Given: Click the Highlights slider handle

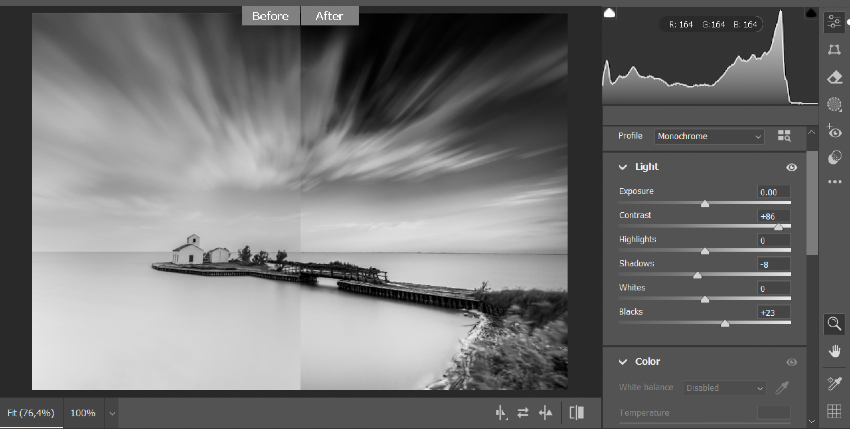Looking at the screenshot, I should click(705, 252).
